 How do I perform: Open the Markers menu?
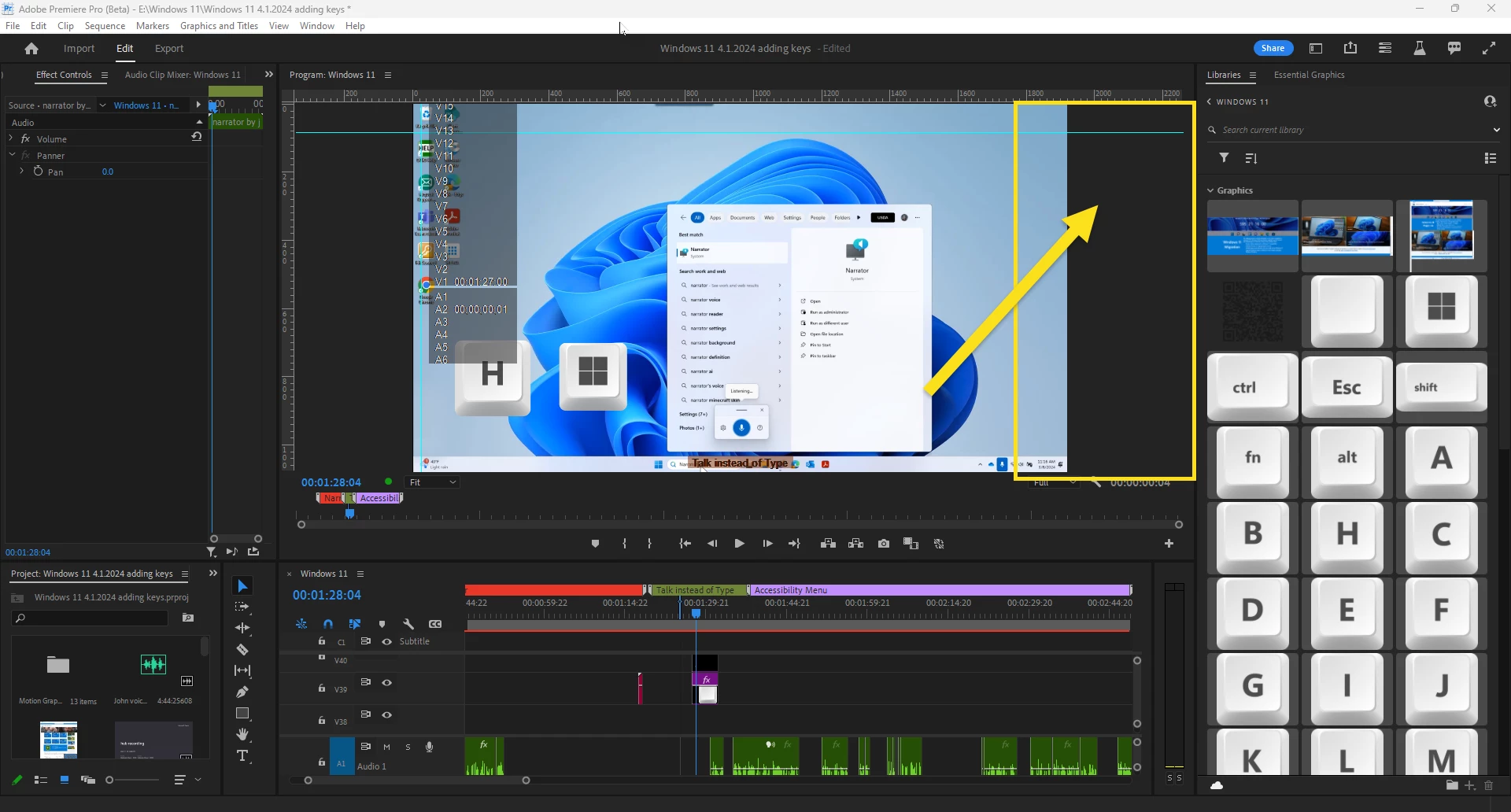click(153, 26)
